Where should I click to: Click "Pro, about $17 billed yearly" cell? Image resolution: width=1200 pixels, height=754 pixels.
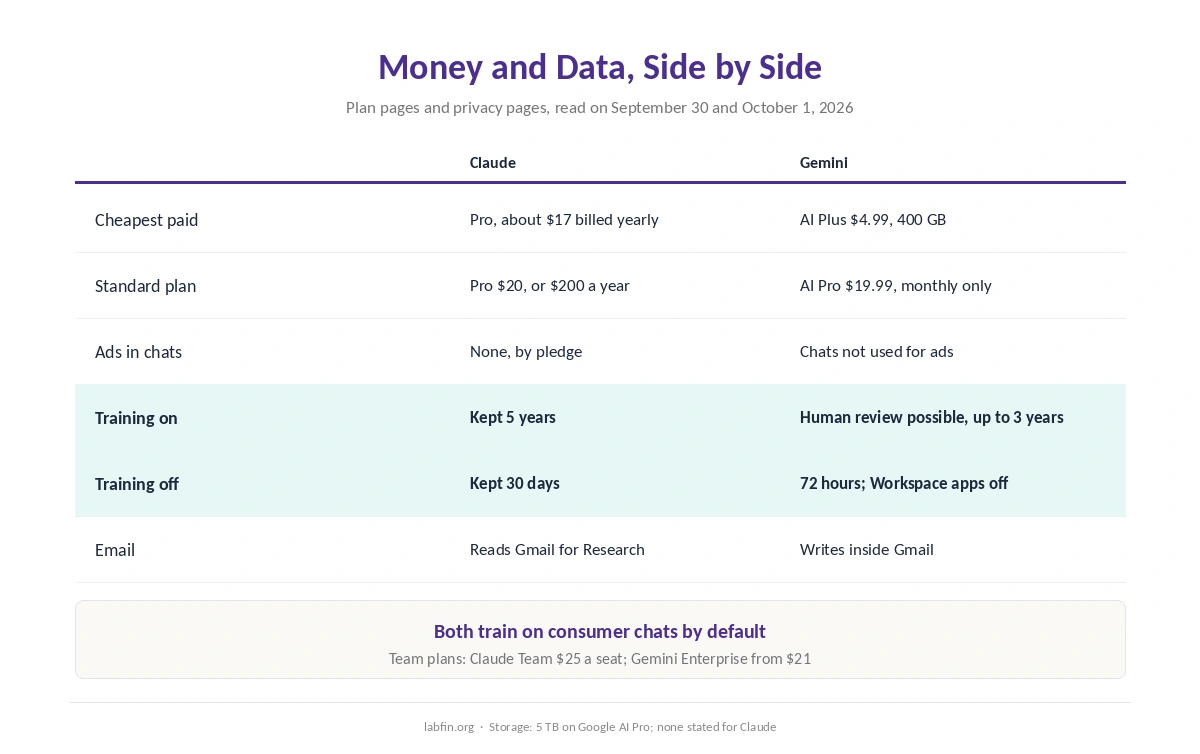click(x=564, y=220)
